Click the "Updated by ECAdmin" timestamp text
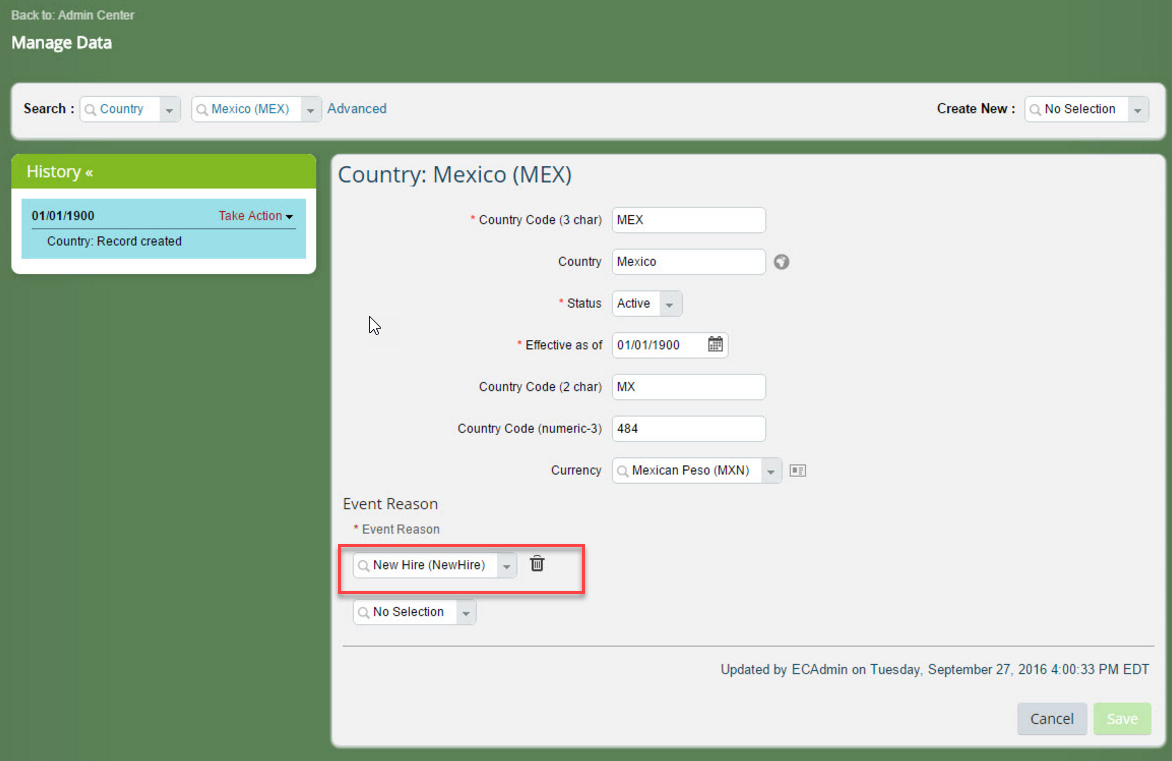The image size is (1172, 761). point(934,669)
